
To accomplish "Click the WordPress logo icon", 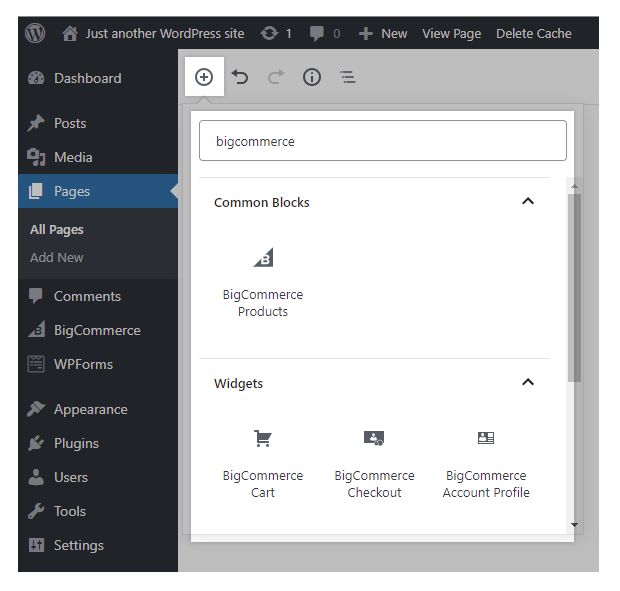I will pyautogui.click(x=36, y=33).
